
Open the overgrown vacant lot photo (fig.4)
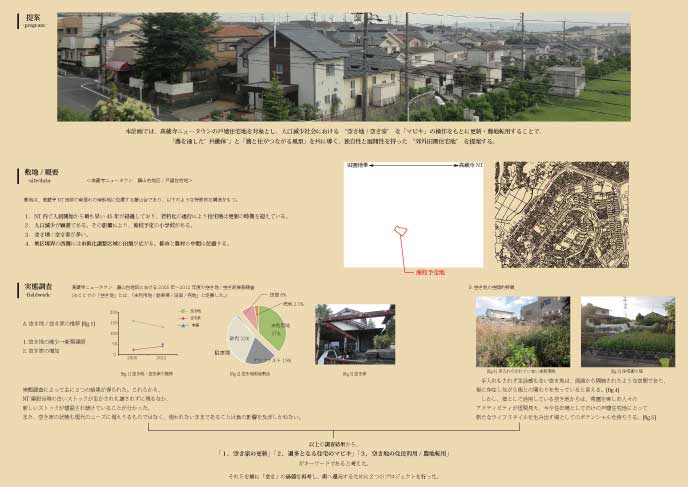click(x=523, y=332)
